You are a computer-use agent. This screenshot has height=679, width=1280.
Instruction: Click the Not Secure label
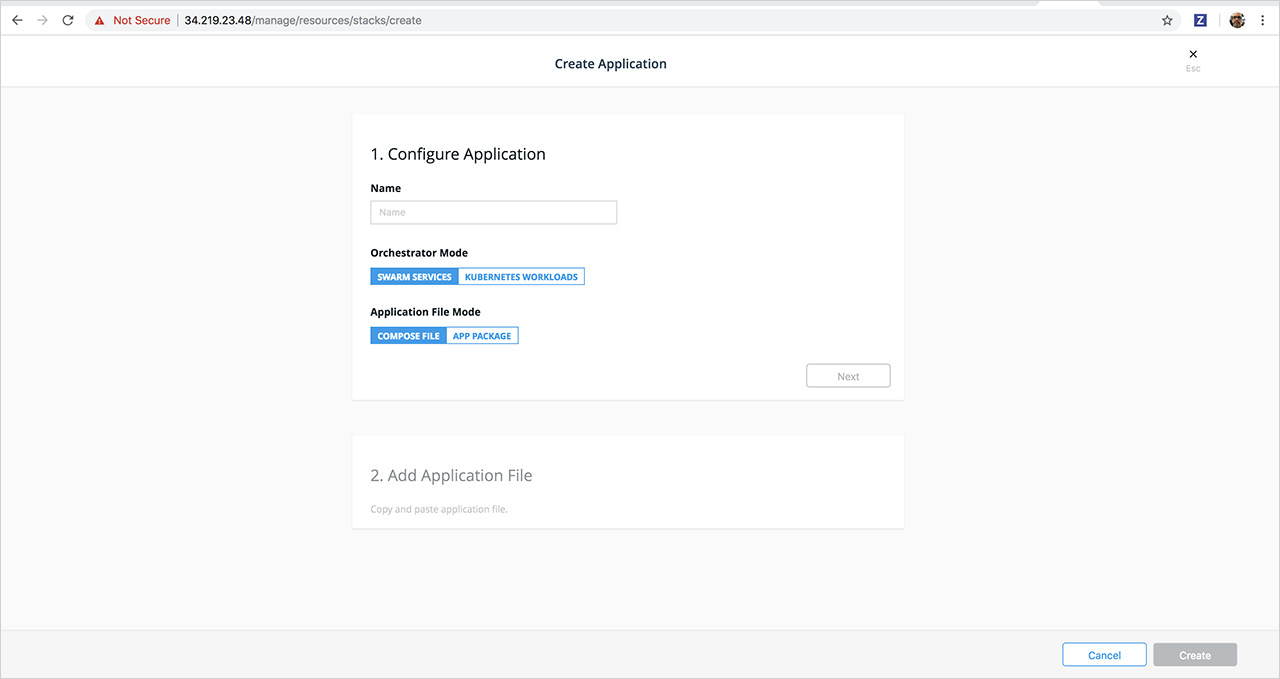point(141,19)
